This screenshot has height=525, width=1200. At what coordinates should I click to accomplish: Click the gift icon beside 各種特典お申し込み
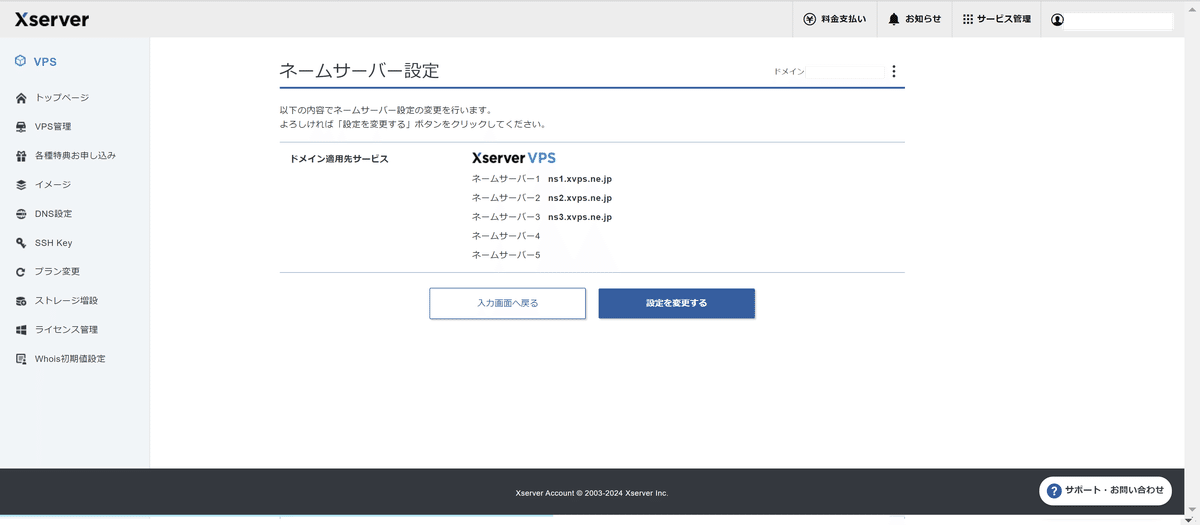(21, 156)
